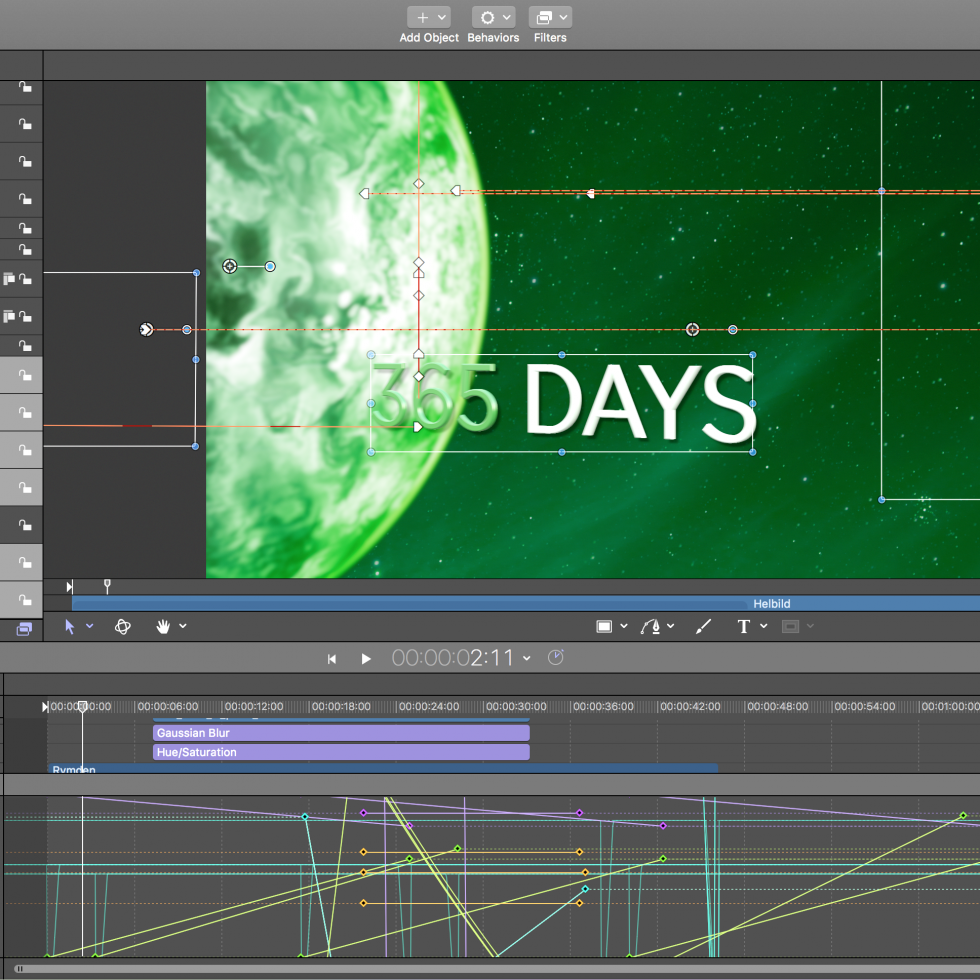Click 00:00:24:00 on the timeline ruler
980x980 pixels.
429,706
